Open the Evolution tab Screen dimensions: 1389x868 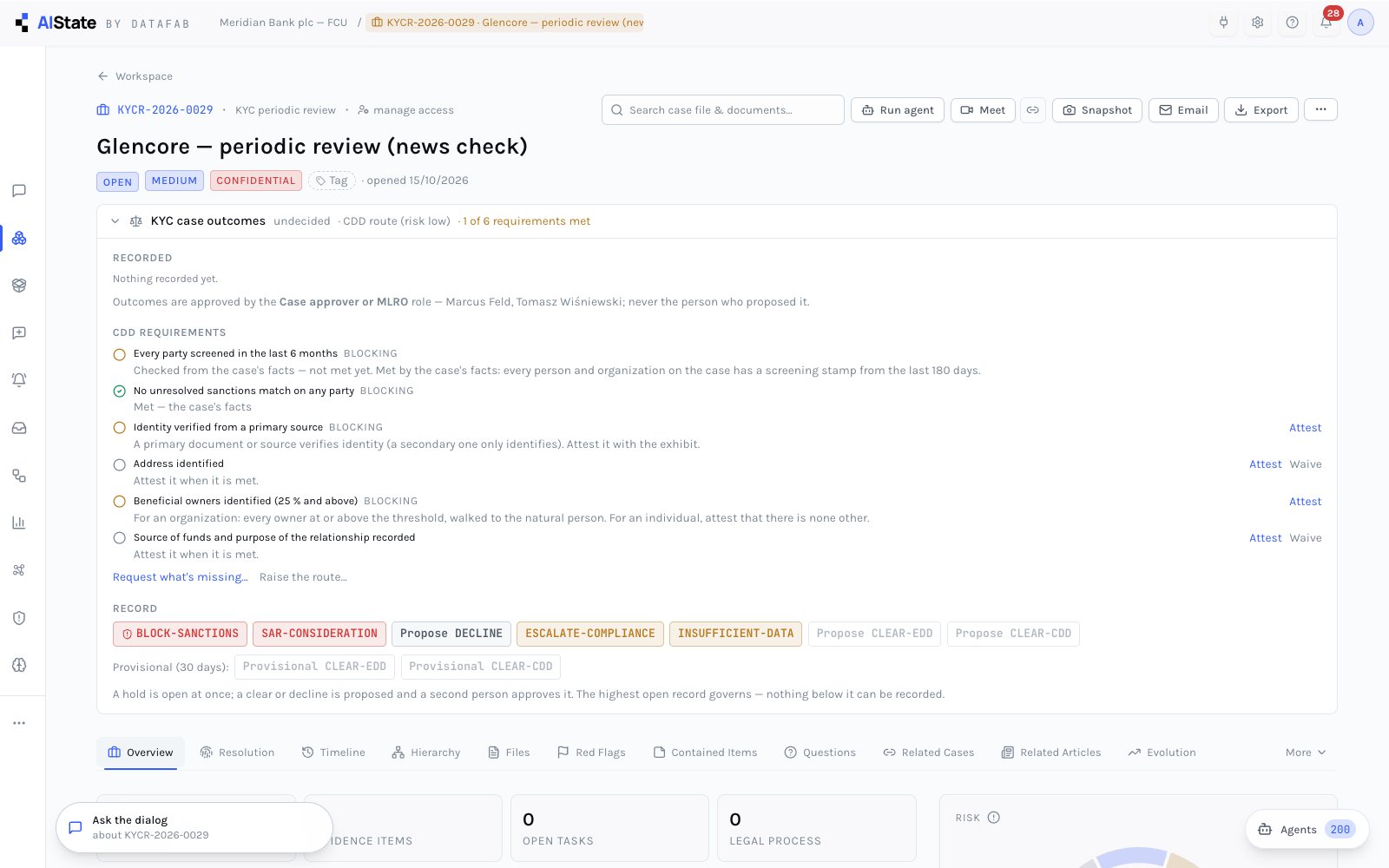click(x=1162, y=753)
